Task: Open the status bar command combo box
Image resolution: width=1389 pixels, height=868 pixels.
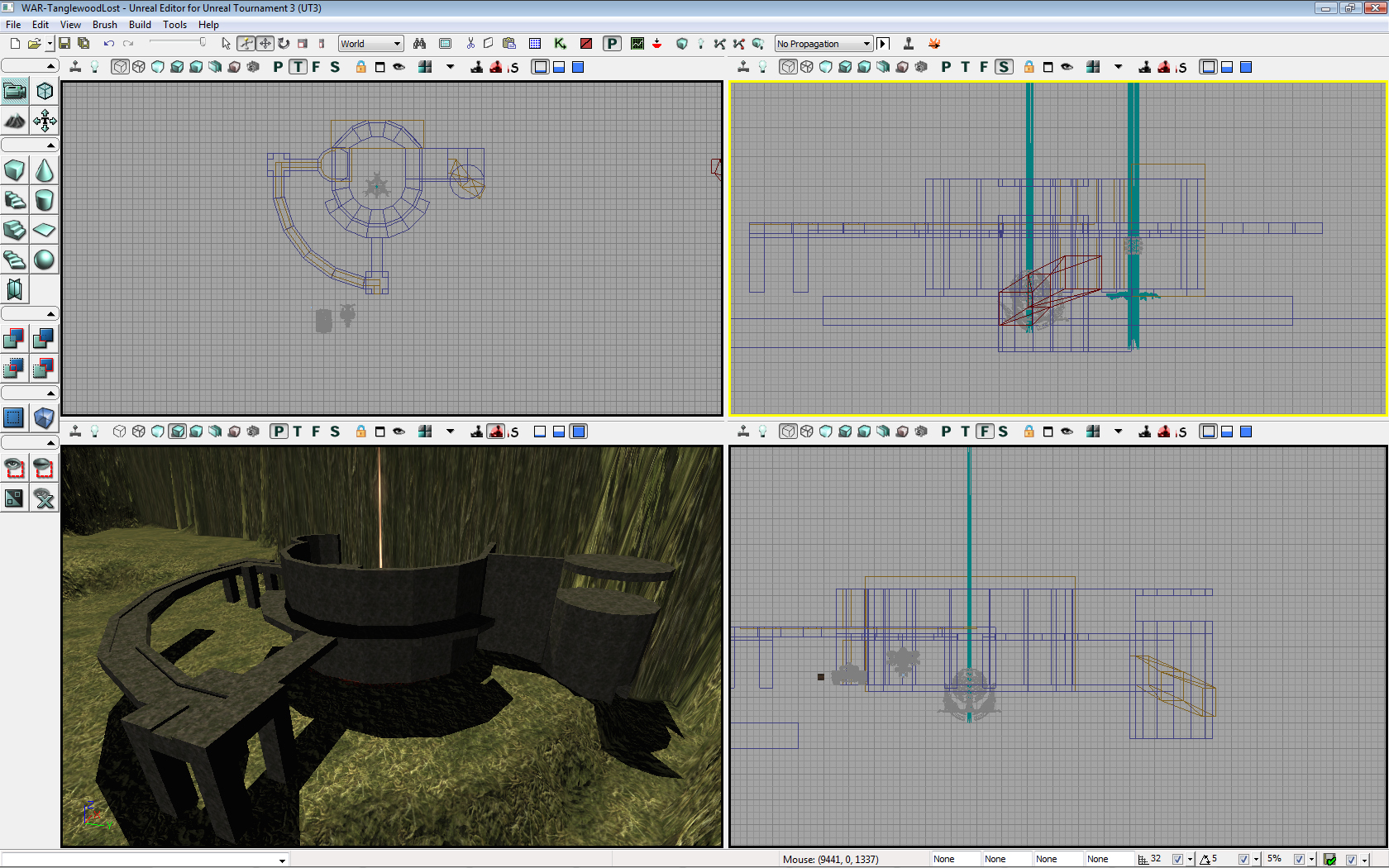Action: [x=145, y=860]
